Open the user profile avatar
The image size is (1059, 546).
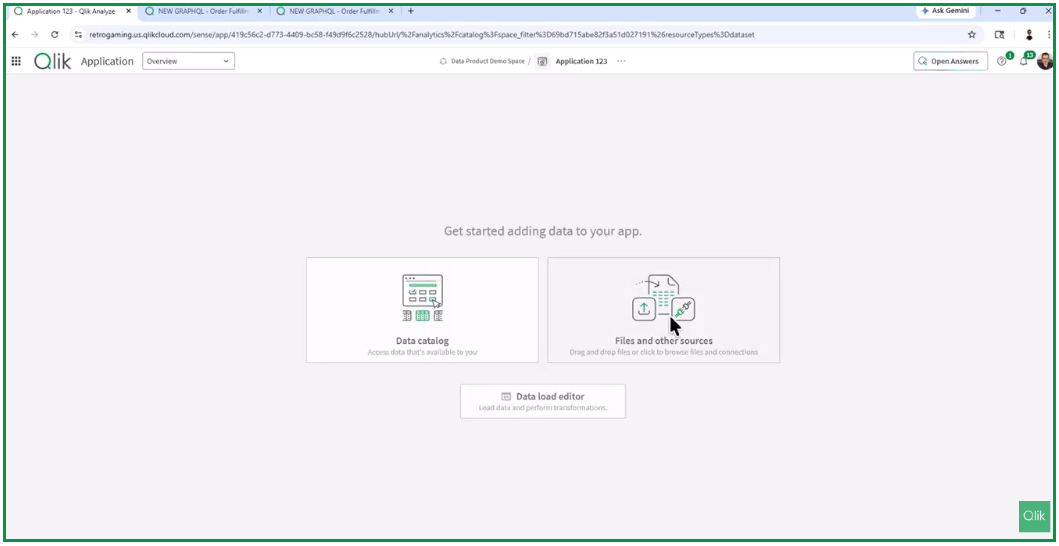click(1044, 61)
